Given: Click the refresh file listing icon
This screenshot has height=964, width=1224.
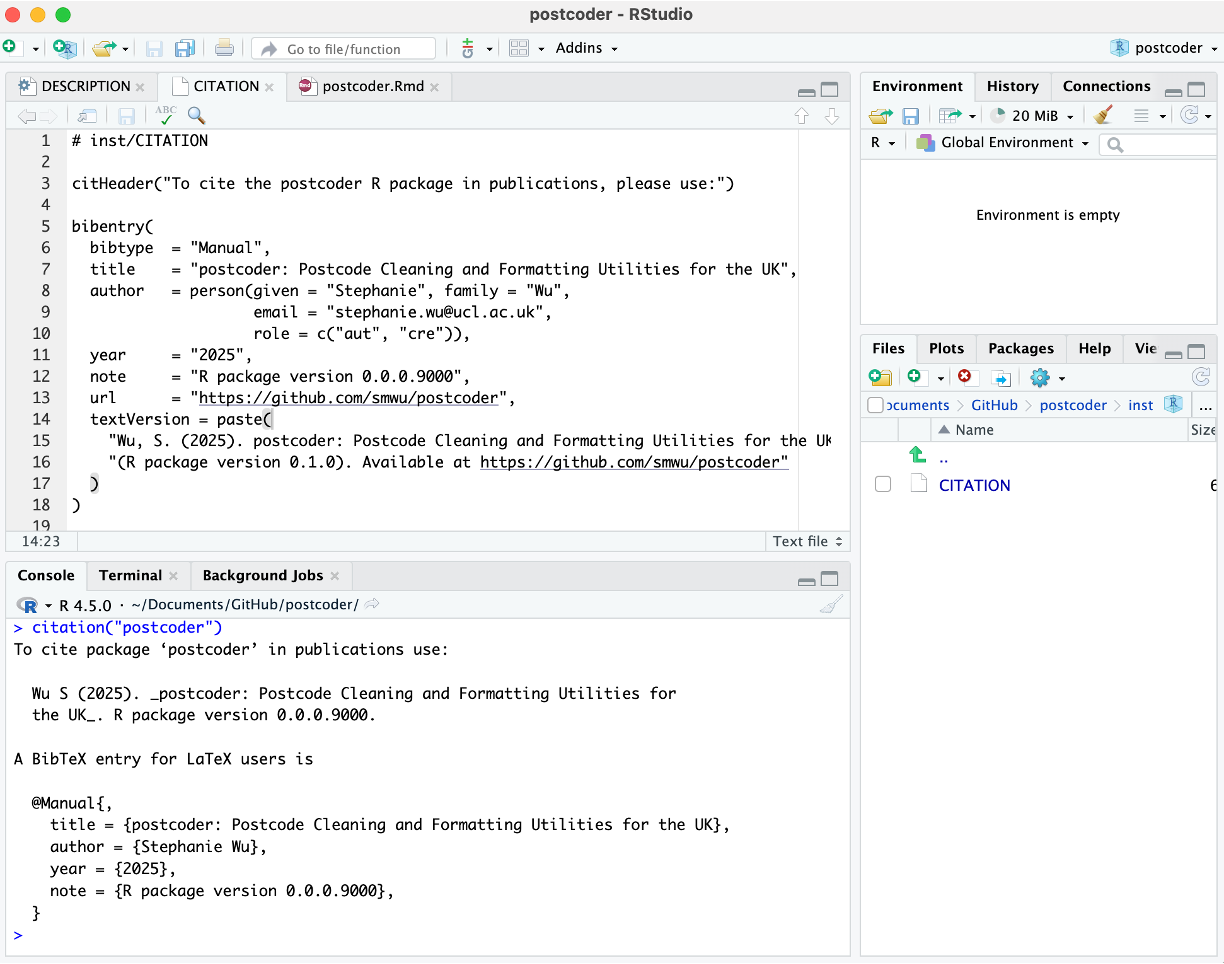Looking at the screenshot, I should click(x=1201, y=377).
